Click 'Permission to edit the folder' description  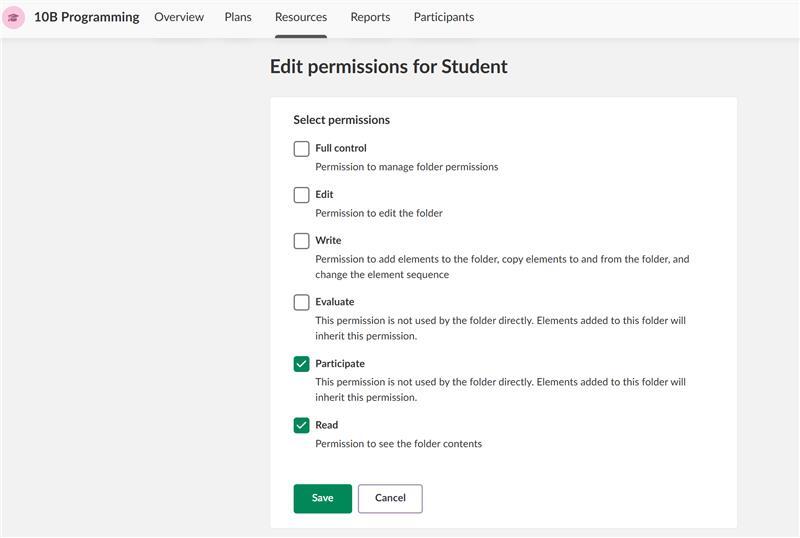(x=379, y=213)
